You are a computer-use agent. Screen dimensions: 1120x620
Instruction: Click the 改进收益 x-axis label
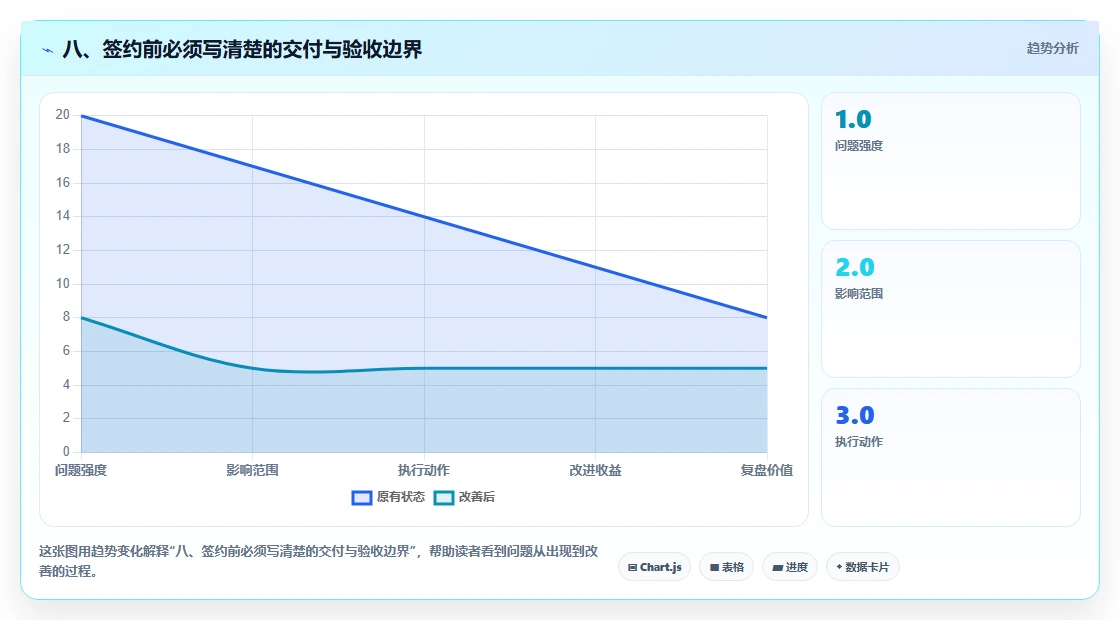tap(595, 471)
